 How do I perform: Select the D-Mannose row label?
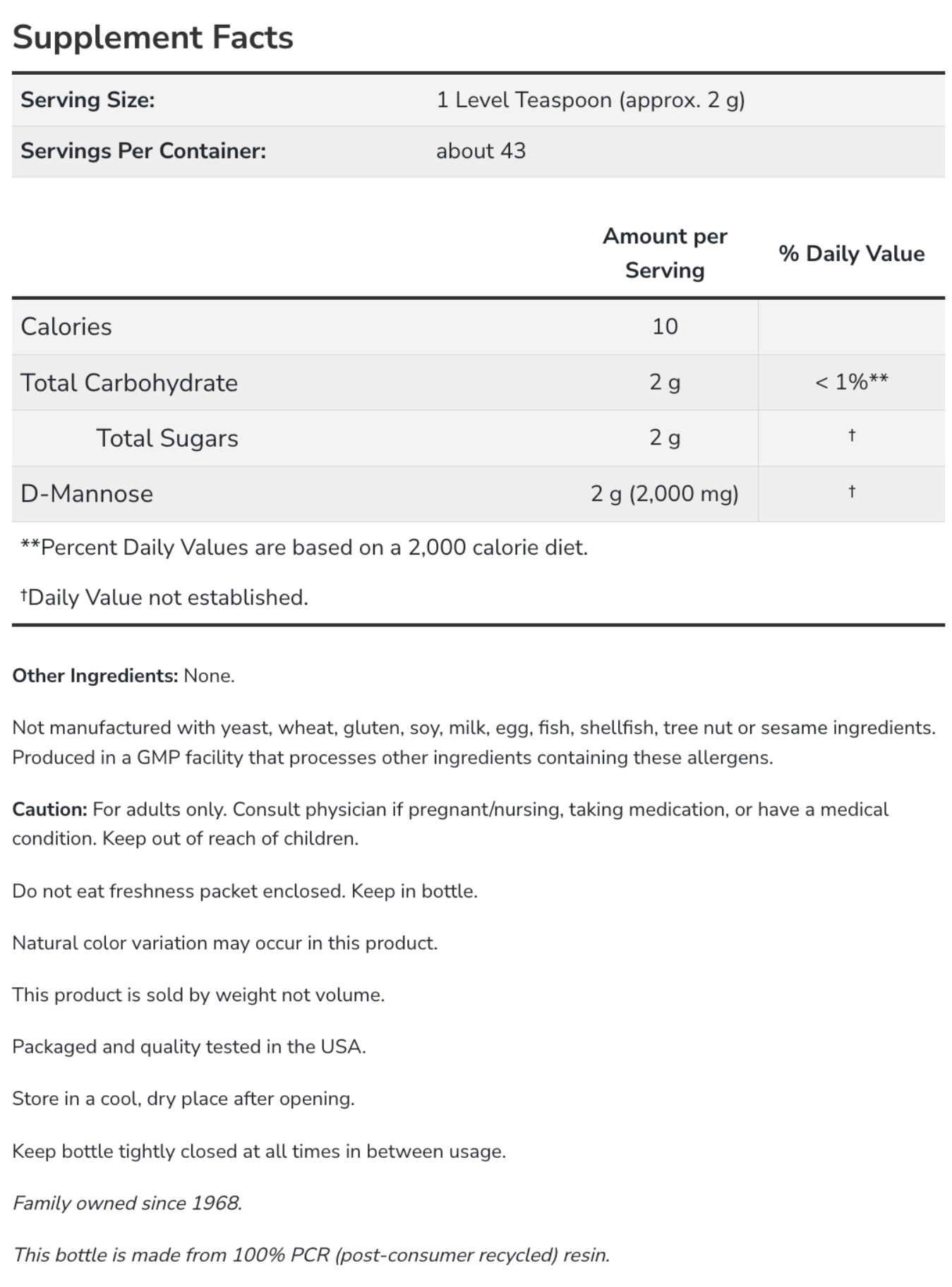point(87,494)
